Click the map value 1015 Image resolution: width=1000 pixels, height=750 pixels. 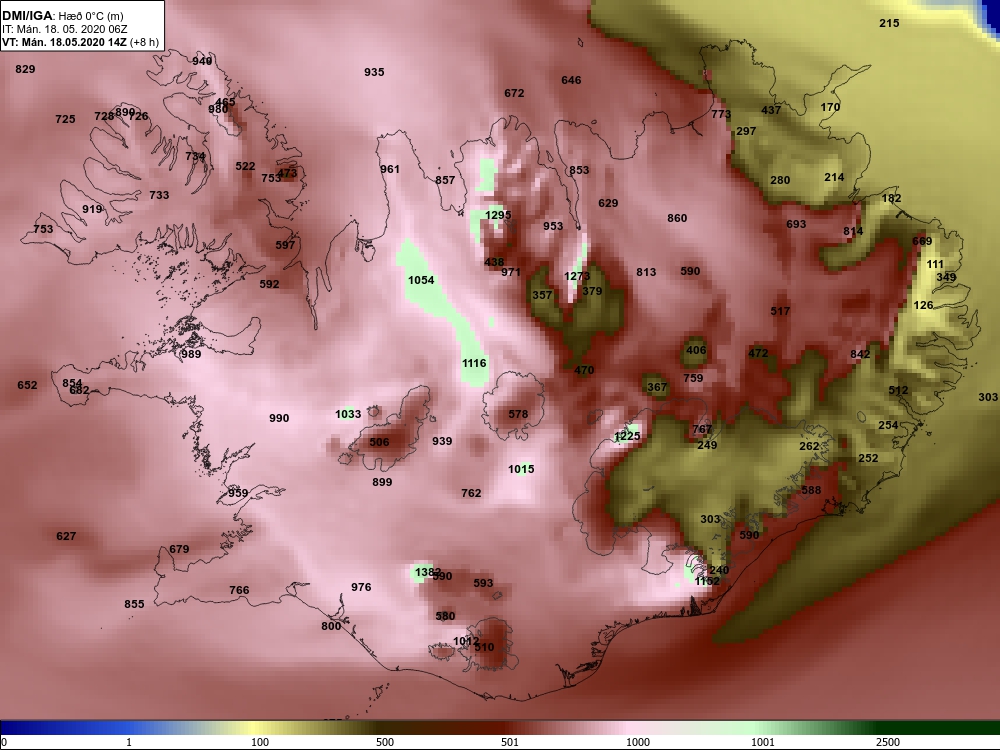(521, 469)
